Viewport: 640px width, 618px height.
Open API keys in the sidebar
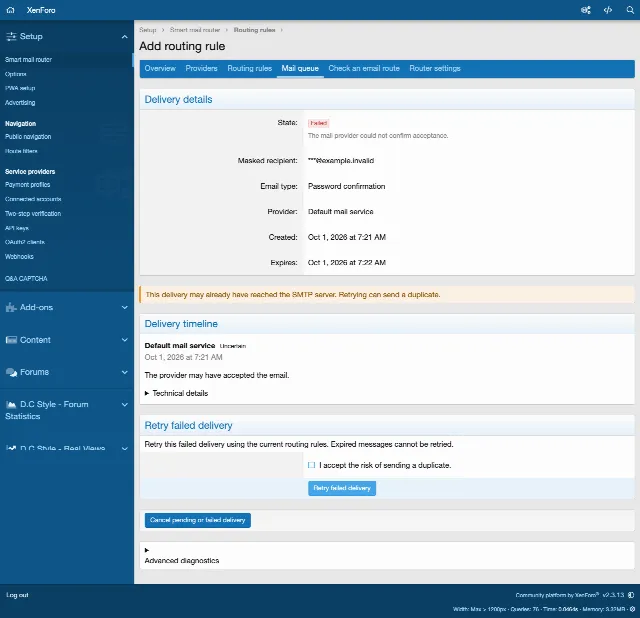(x=17, y=228)
